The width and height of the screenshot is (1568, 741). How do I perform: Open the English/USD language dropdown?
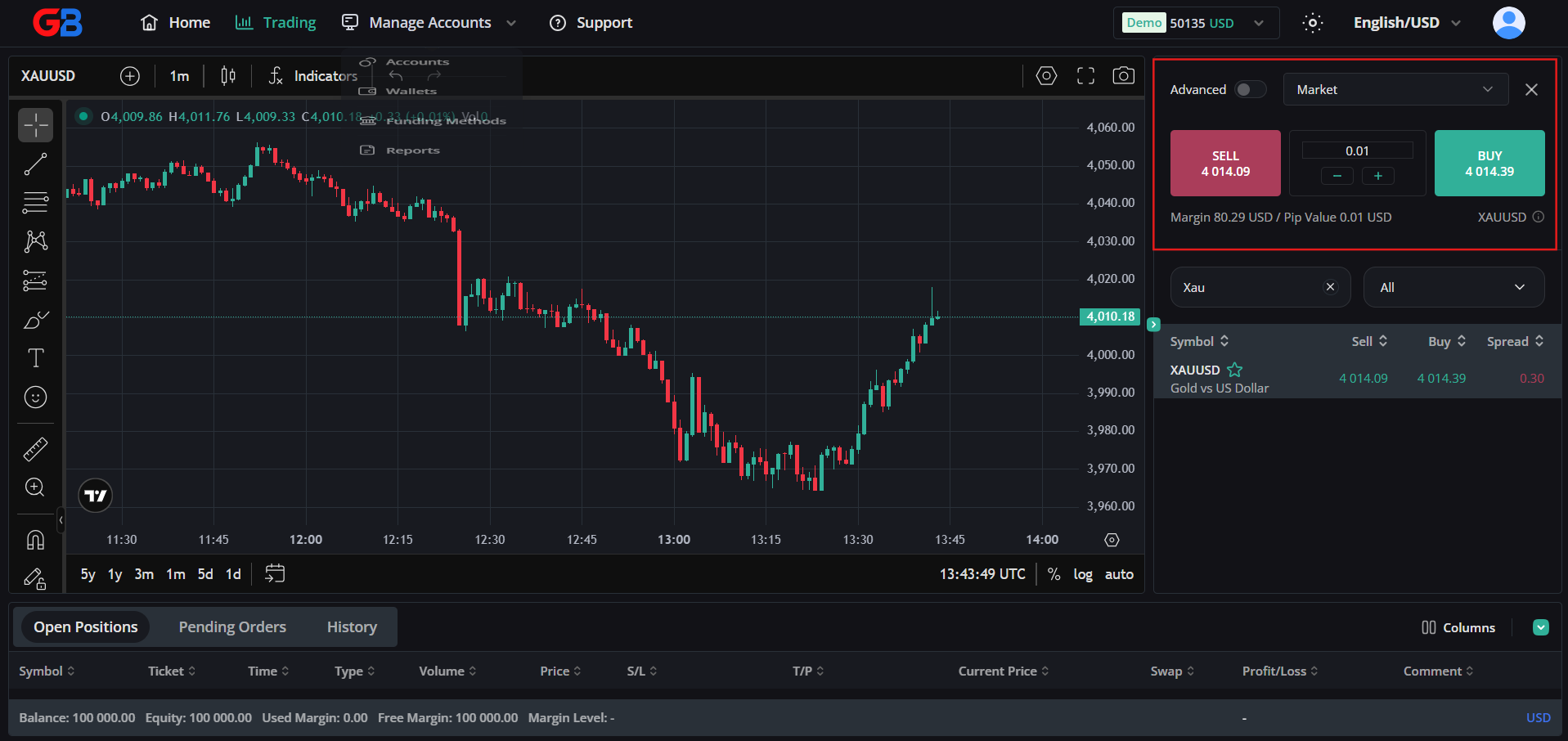coord(1407,23)
